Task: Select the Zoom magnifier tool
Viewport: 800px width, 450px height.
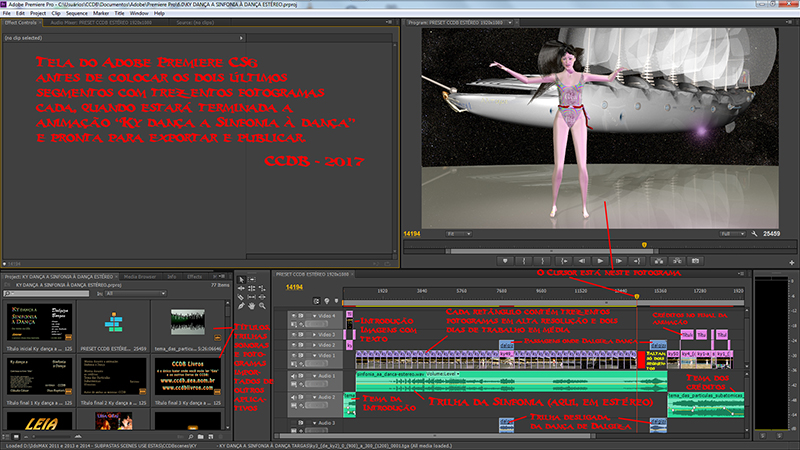Action: tap(262, 306)
